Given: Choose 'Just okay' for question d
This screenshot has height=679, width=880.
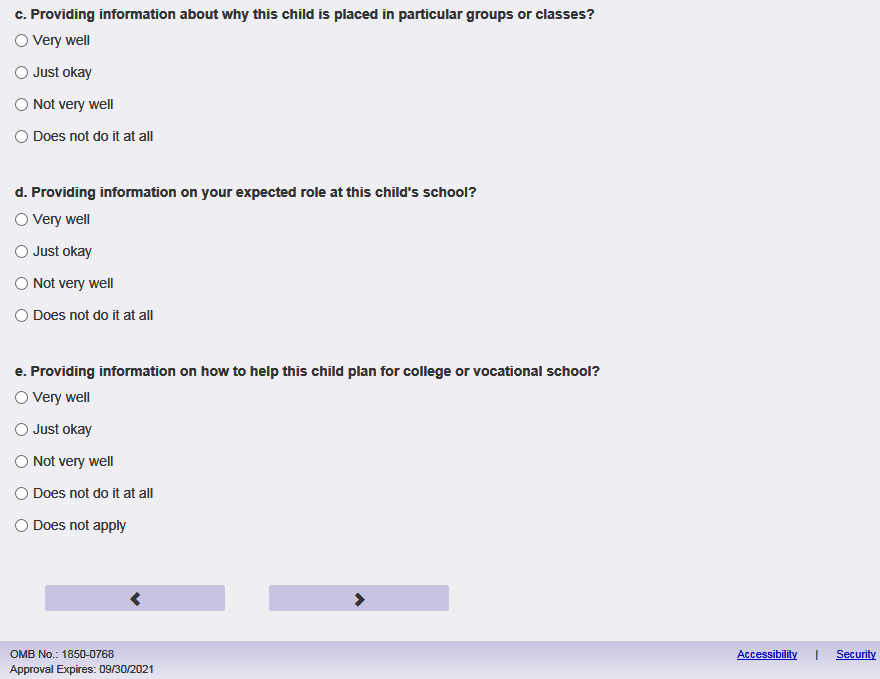Looking at the screenshot, I should coord(22,252).
